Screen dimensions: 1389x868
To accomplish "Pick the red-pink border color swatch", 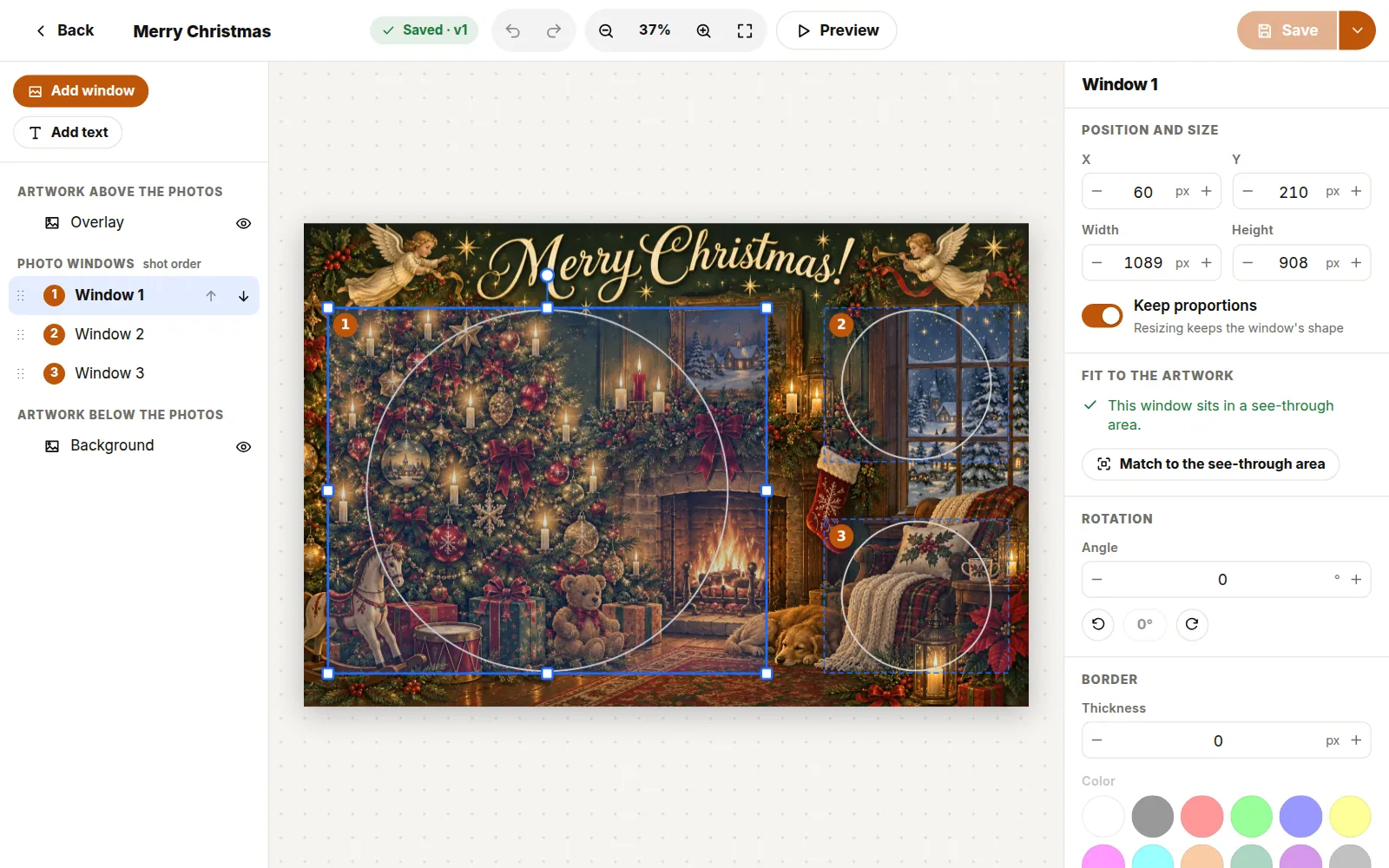I will (x=1202, y=817).
